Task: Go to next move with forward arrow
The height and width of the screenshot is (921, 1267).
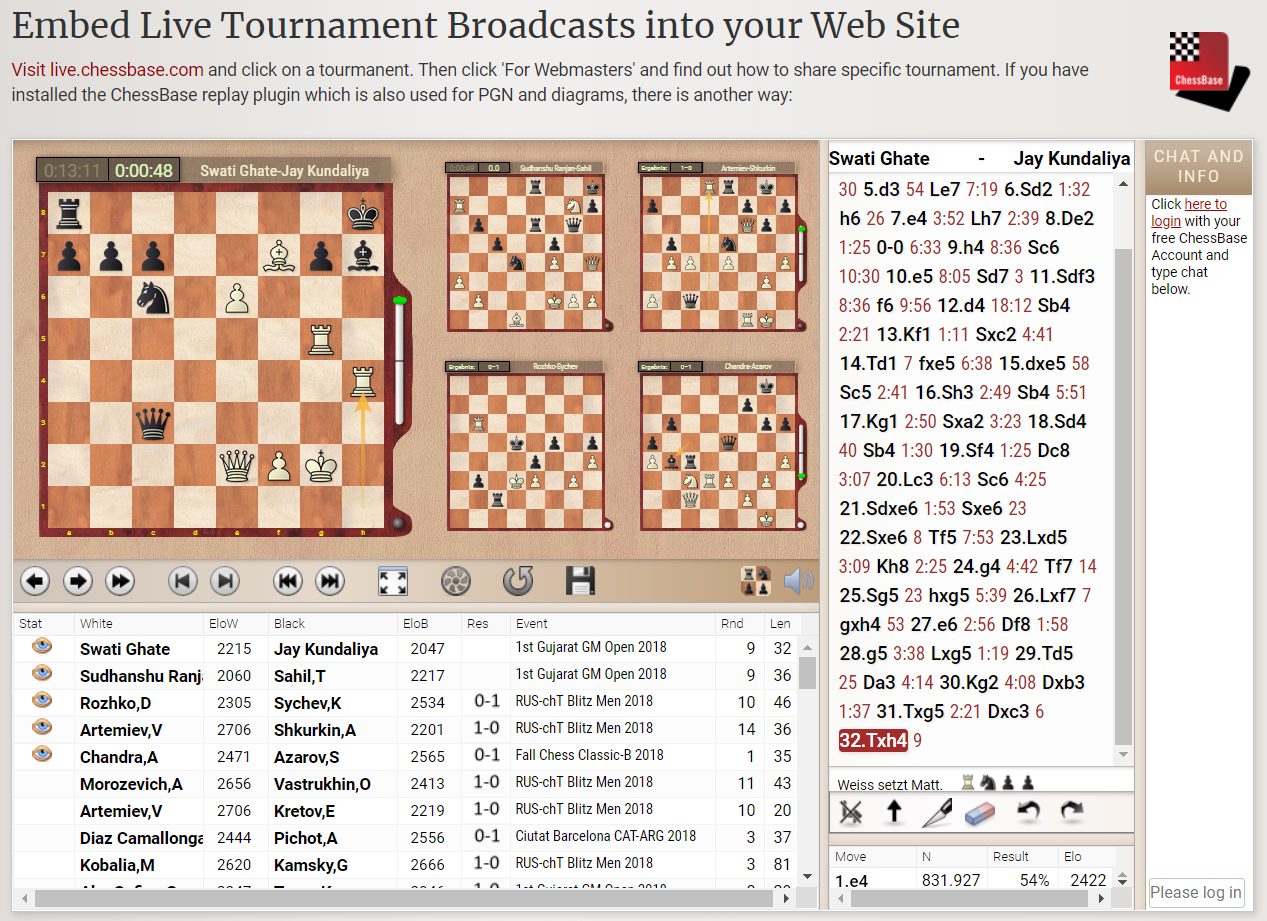Action: point(77,581)
